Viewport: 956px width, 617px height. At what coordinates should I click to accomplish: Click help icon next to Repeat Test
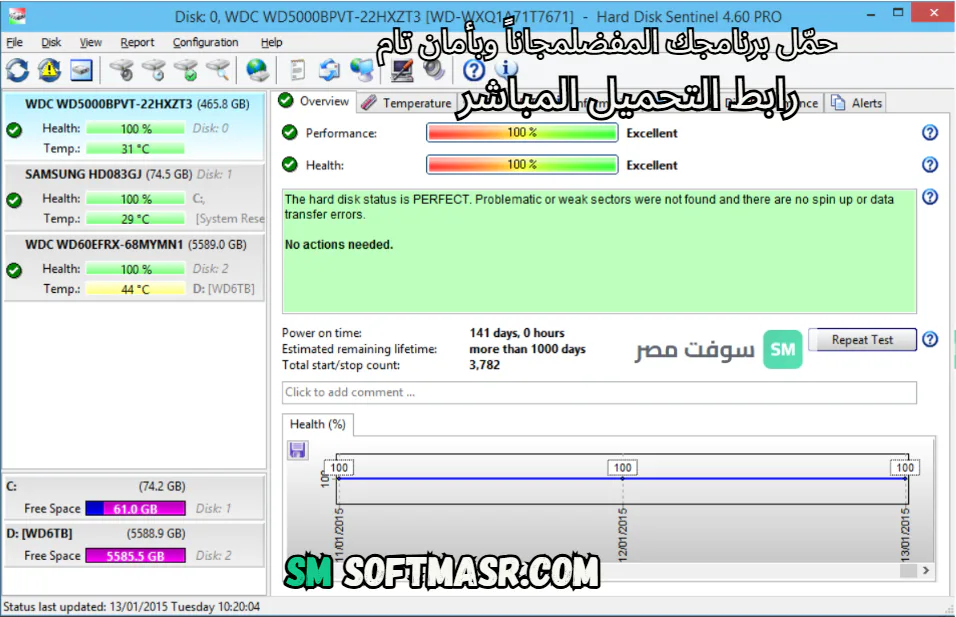point(930,340)
